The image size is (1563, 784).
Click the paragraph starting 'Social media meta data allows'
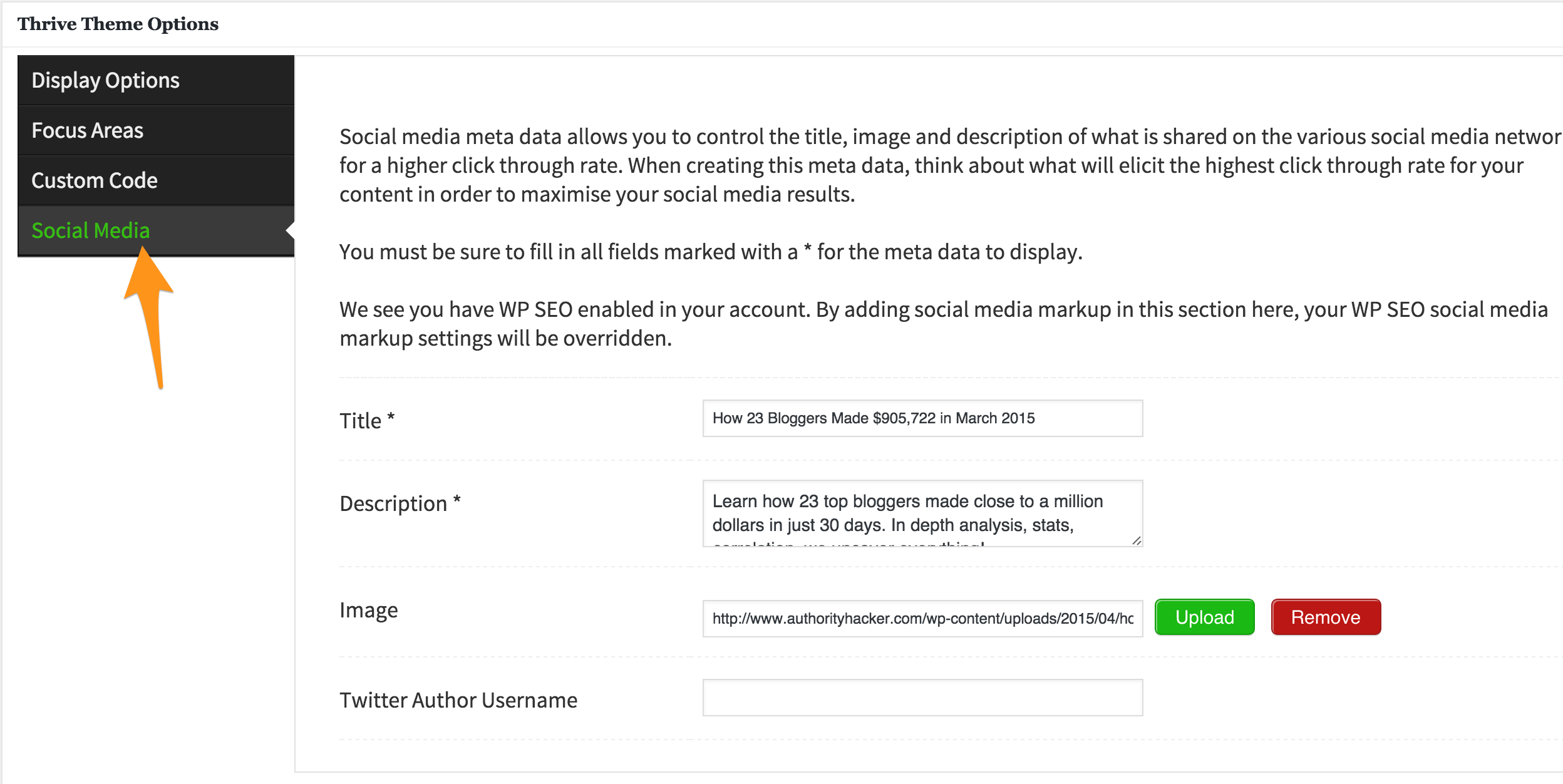tap(951, 165)
